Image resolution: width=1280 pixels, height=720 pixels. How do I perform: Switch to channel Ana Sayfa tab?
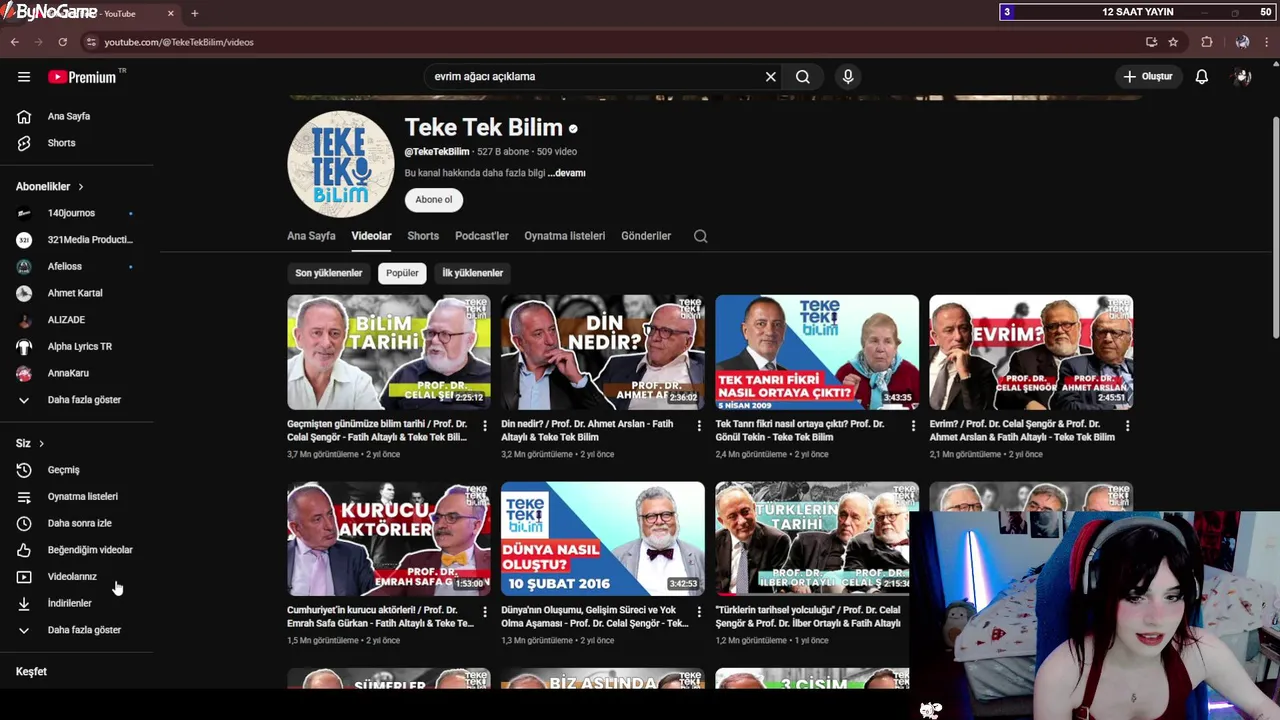tap(311, 236)
